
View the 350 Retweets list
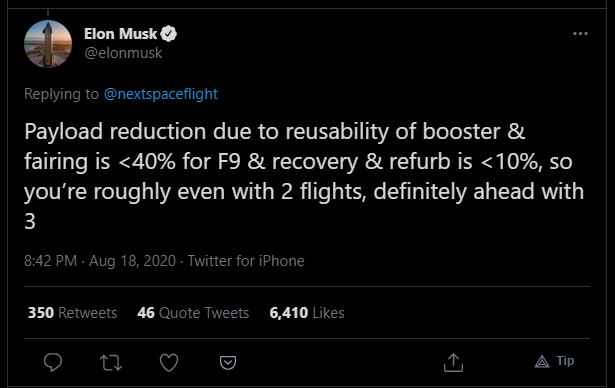tap(73, 313)
